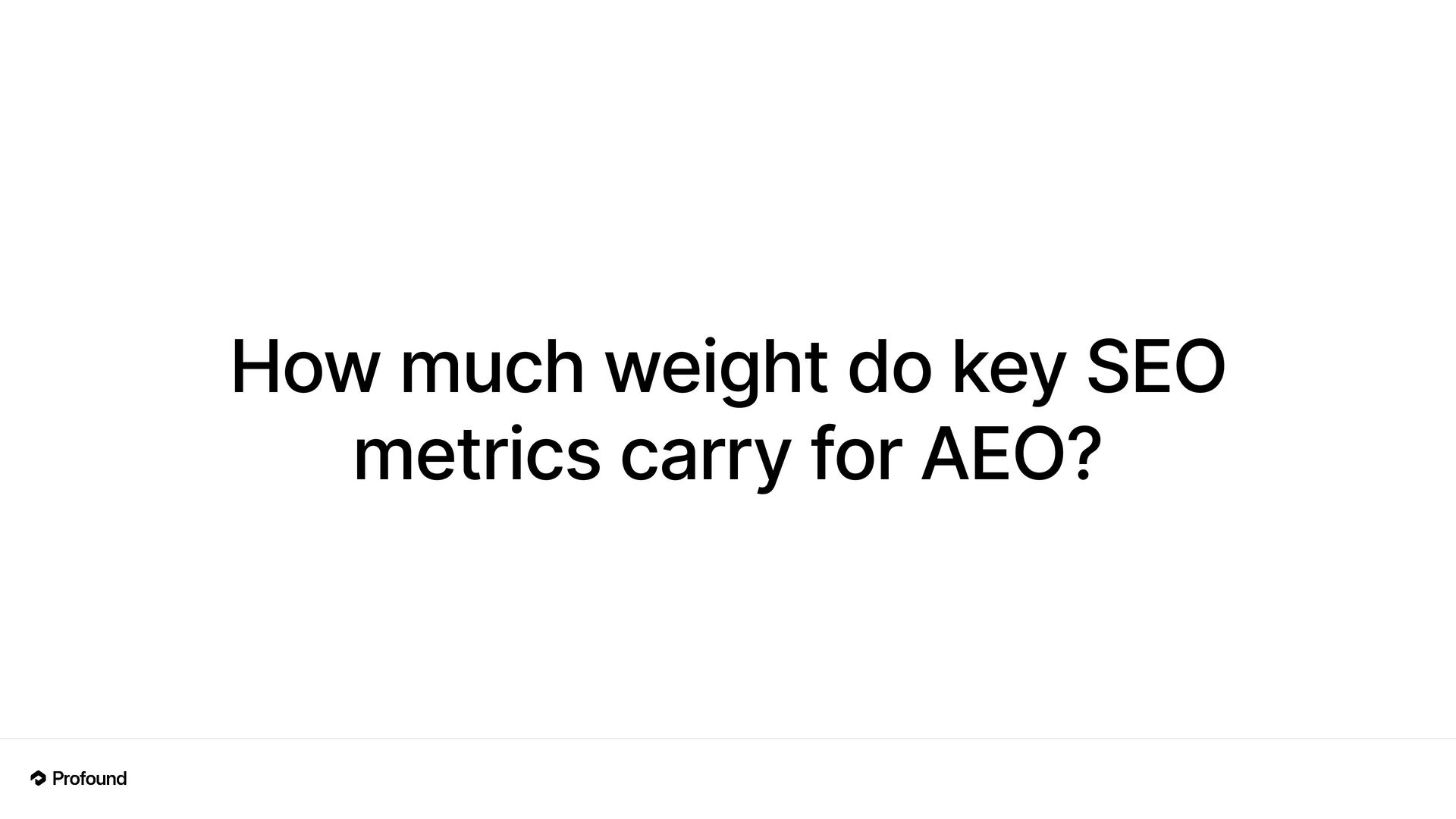
Task: Click the "AEO" acronym in the headline
Action: coord(993,456)
